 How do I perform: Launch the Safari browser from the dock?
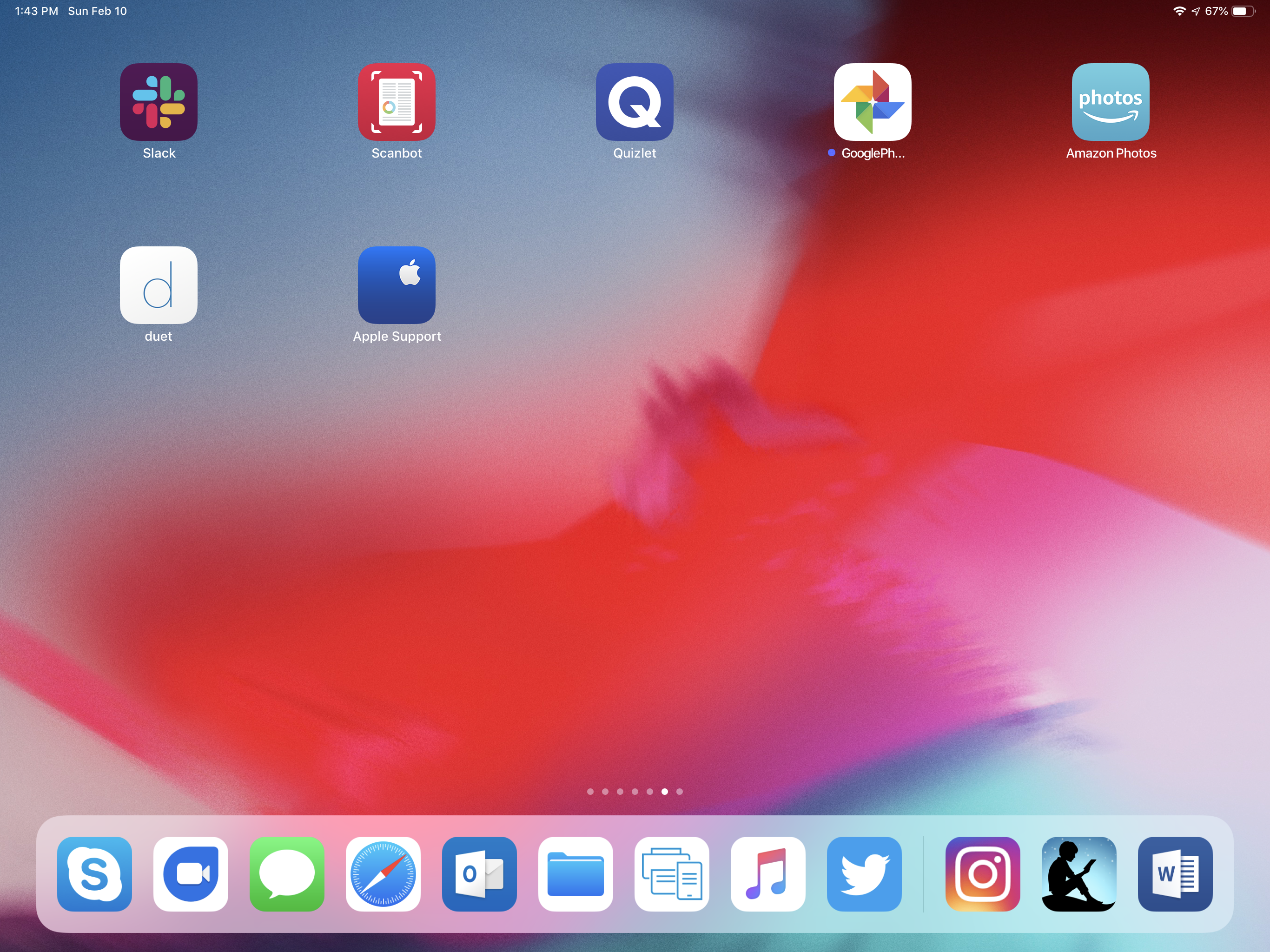[x=383, y=873]
